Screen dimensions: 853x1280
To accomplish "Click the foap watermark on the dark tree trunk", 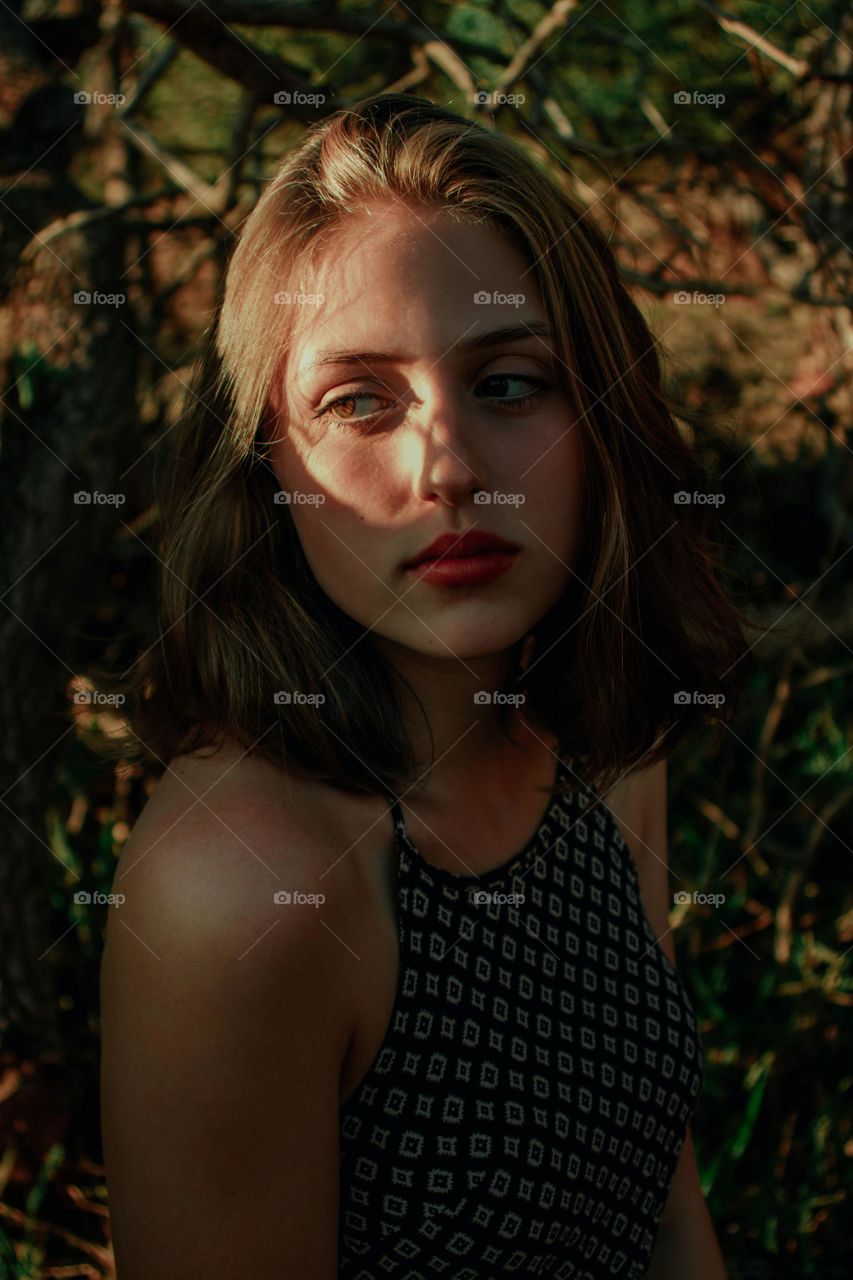I will [x=99, y=498].
